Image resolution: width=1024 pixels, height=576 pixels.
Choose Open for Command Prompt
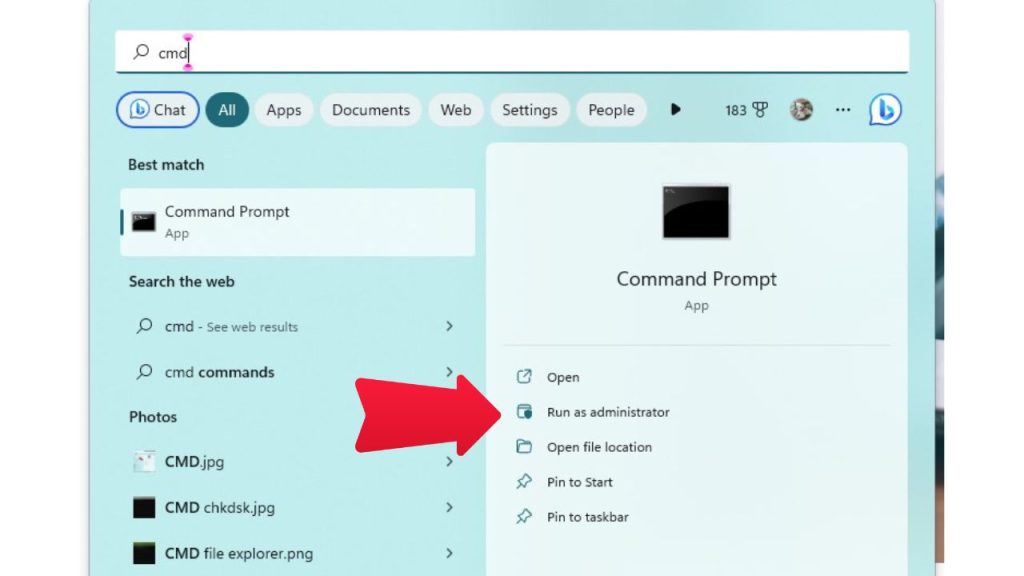click(x=563, y=377)
